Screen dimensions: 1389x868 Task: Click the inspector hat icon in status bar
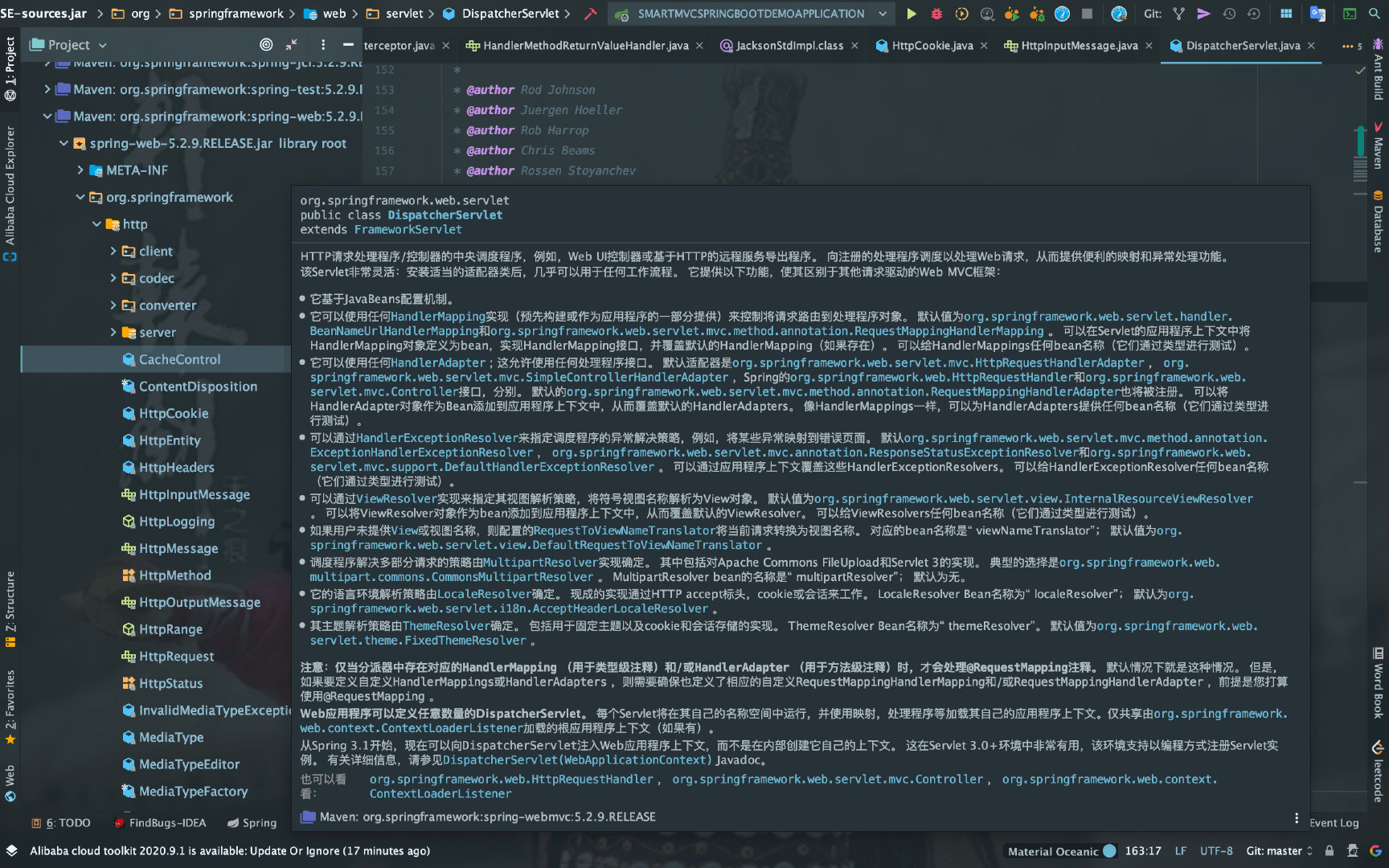tap(1353, 851)
